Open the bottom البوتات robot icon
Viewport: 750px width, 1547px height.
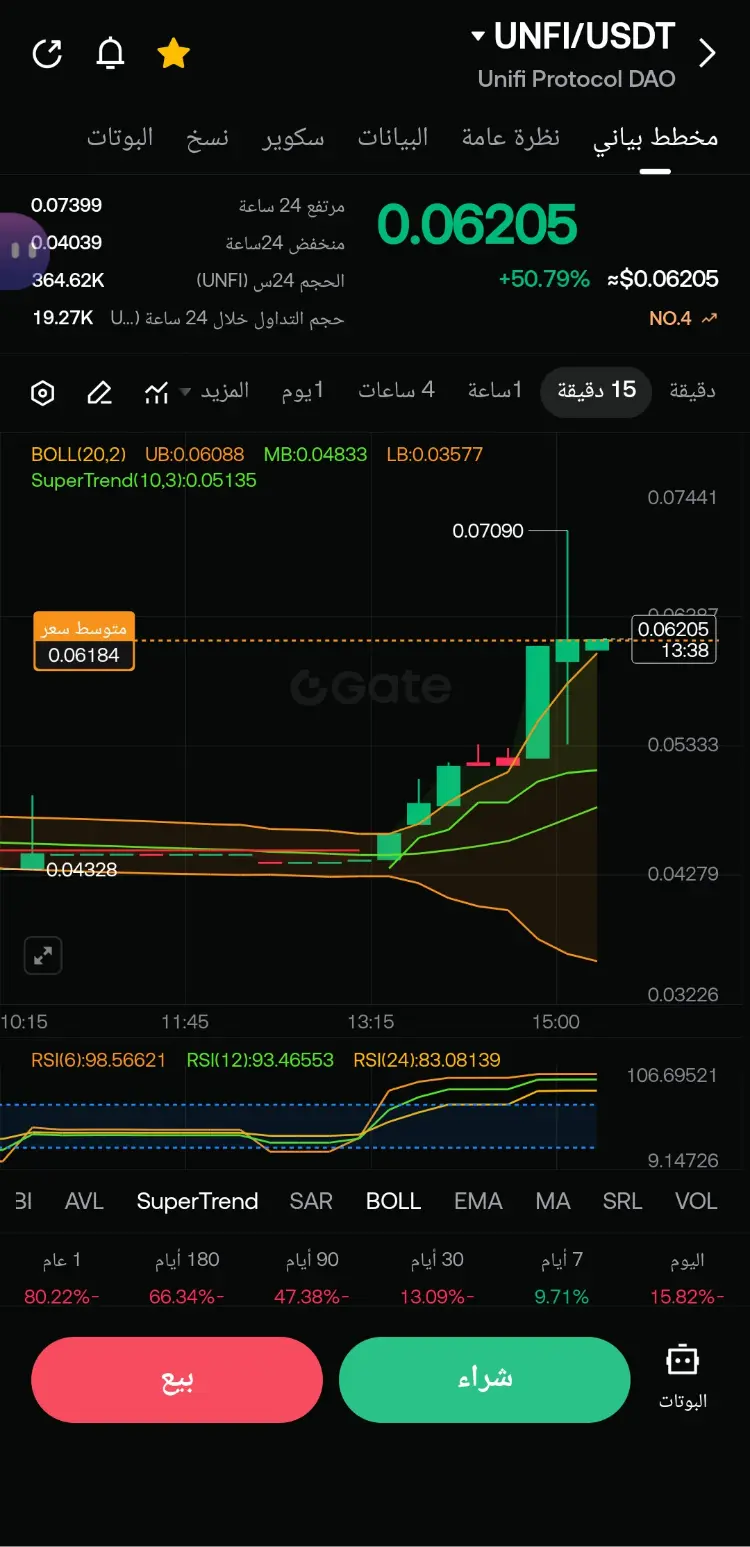(682, 1377)
